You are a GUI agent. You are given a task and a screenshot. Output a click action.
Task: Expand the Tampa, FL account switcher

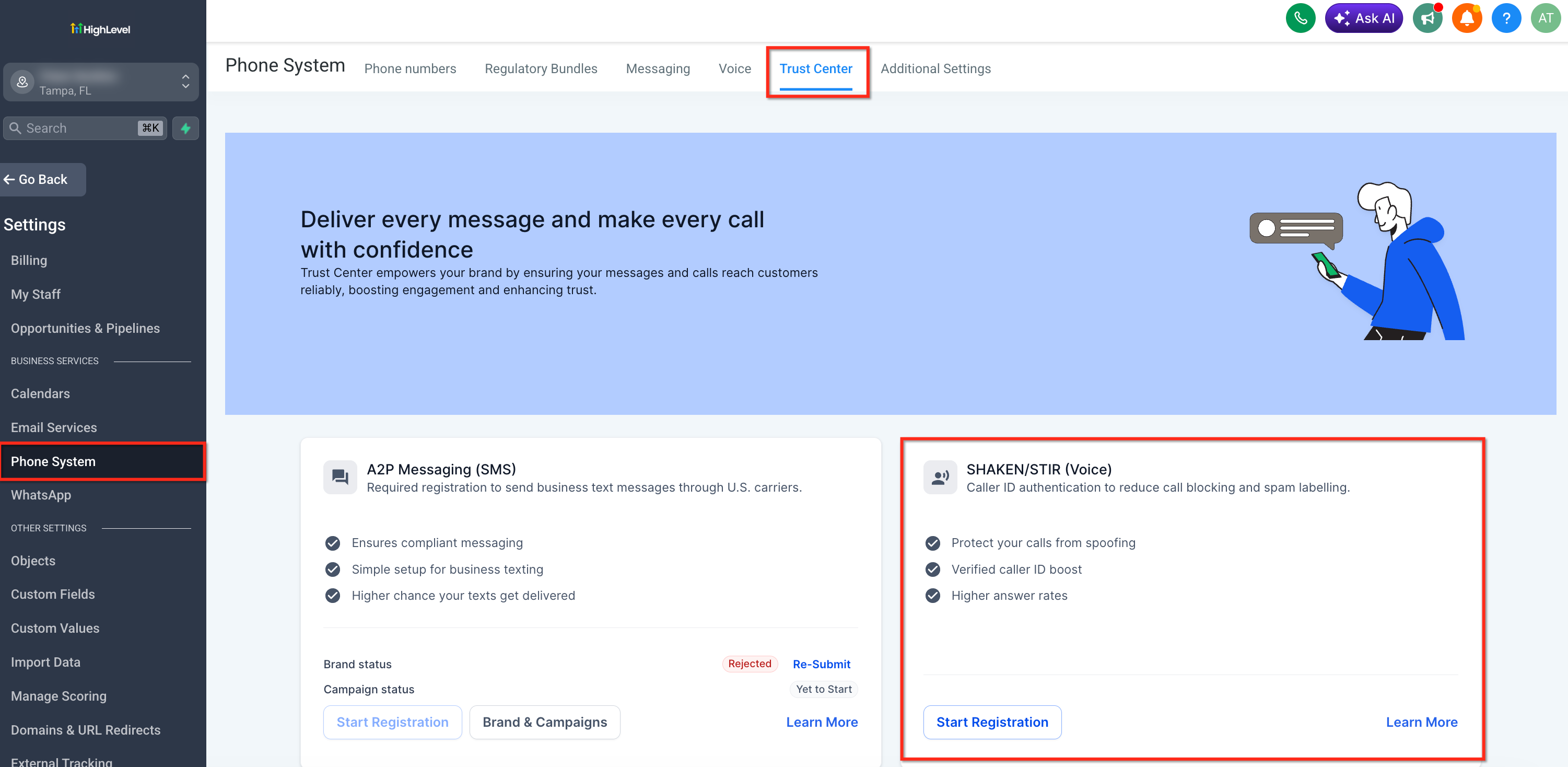tap(101, 82)
